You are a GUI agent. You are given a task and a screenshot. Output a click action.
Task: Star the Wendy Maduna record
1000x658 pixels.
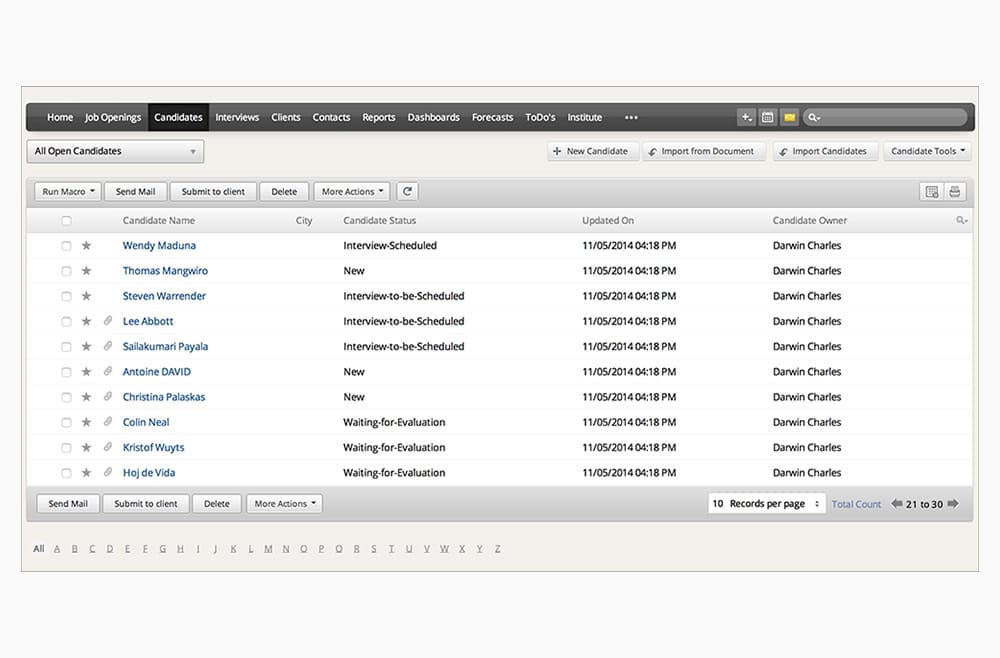(86, 245)
